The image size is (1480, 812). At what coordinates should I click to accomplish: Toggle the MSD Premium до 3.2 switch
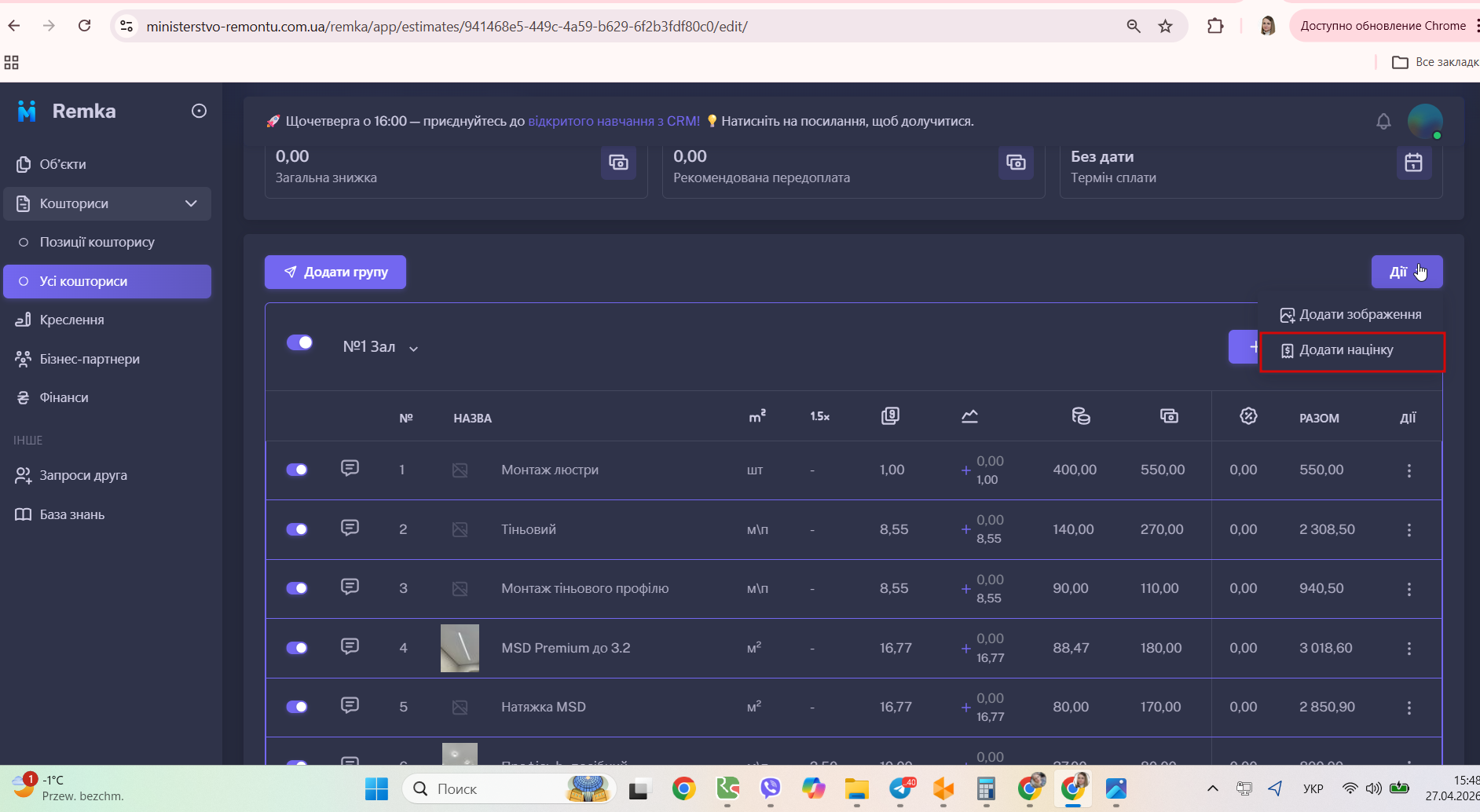pos(297,648)
